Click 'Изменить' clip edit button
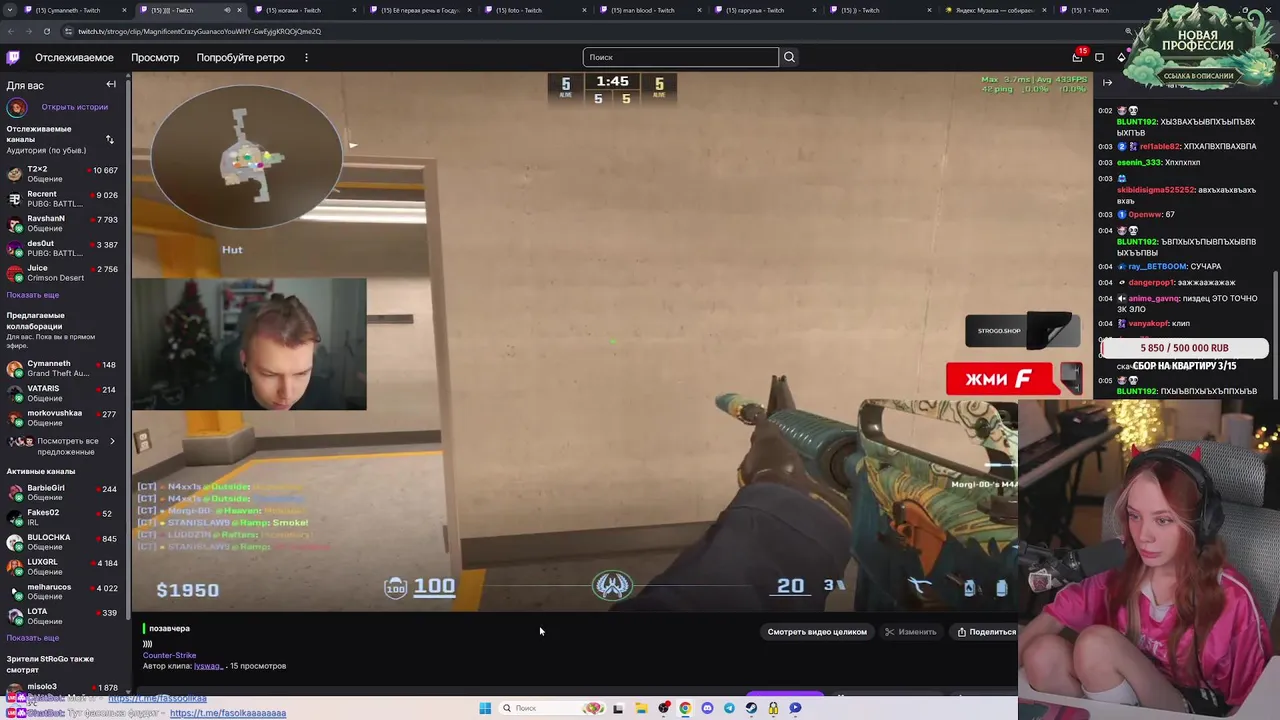This screenshot has width=1280, height=720. click(x=911, y=632)
